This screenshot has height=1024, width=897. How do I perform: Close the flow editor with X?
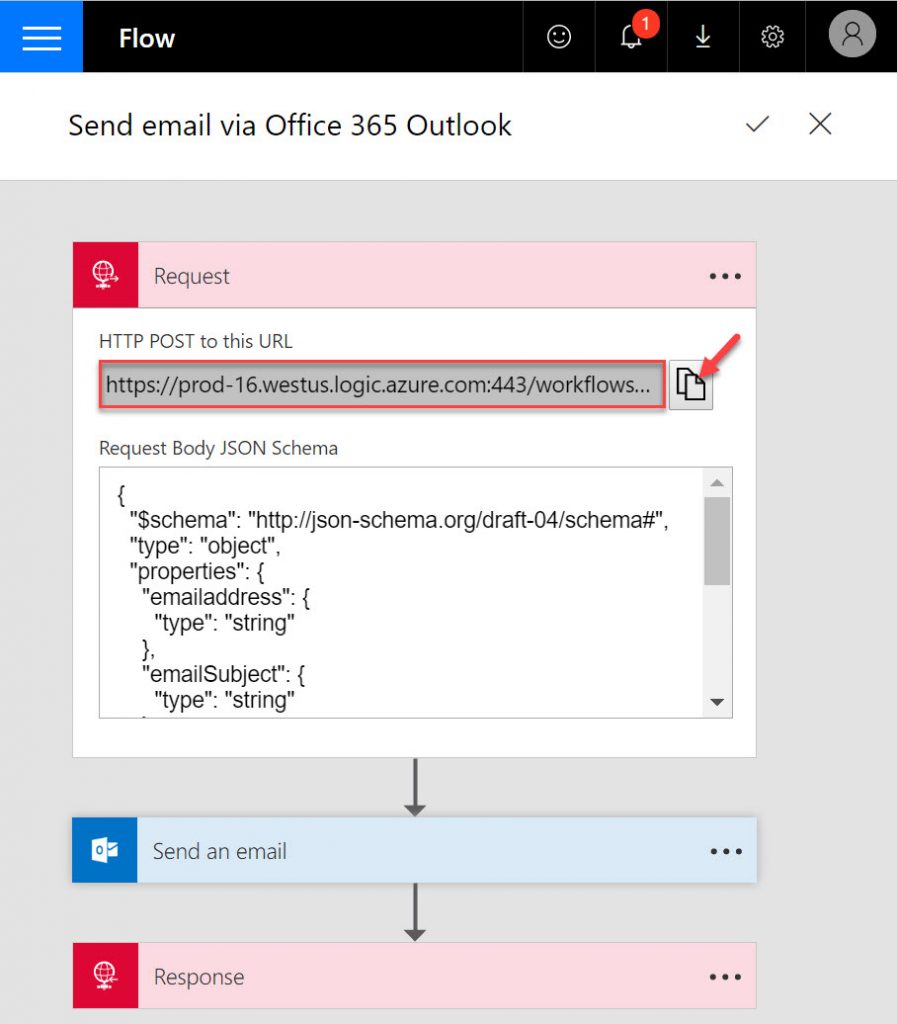coord(820,124)
